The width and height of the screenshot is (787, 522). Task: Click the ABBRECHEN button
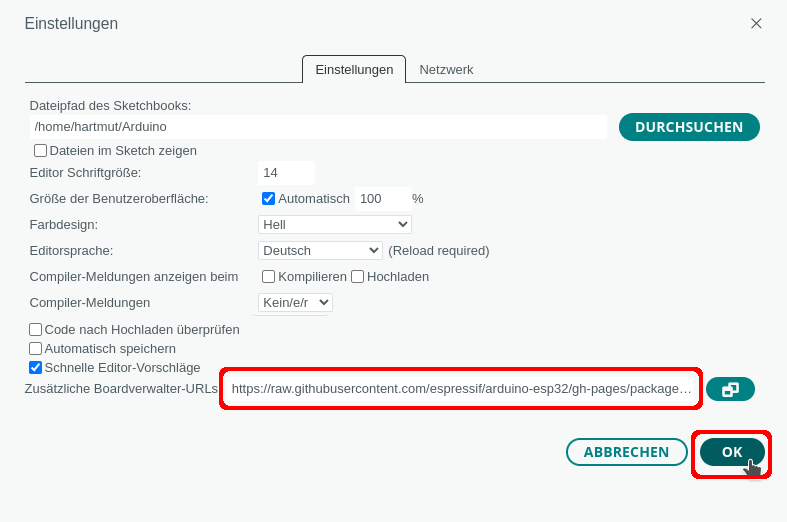click(626, 452)
